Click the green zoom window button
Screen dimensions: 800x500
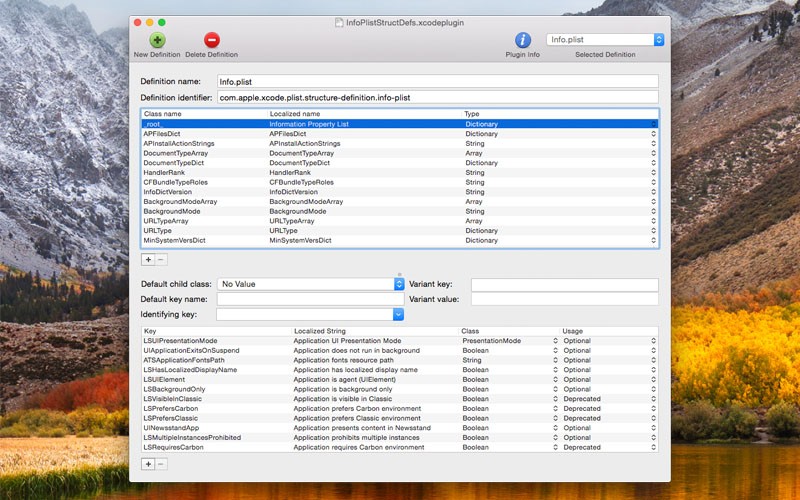(162, 22)
